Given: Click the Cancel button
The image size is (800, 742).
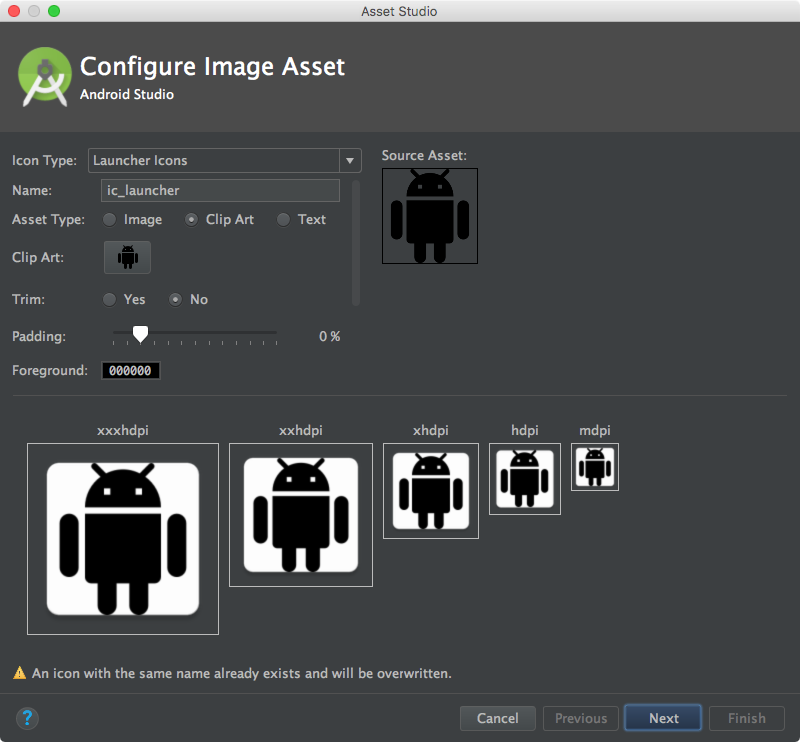Looking at the screenshot, I should (497, 718).
